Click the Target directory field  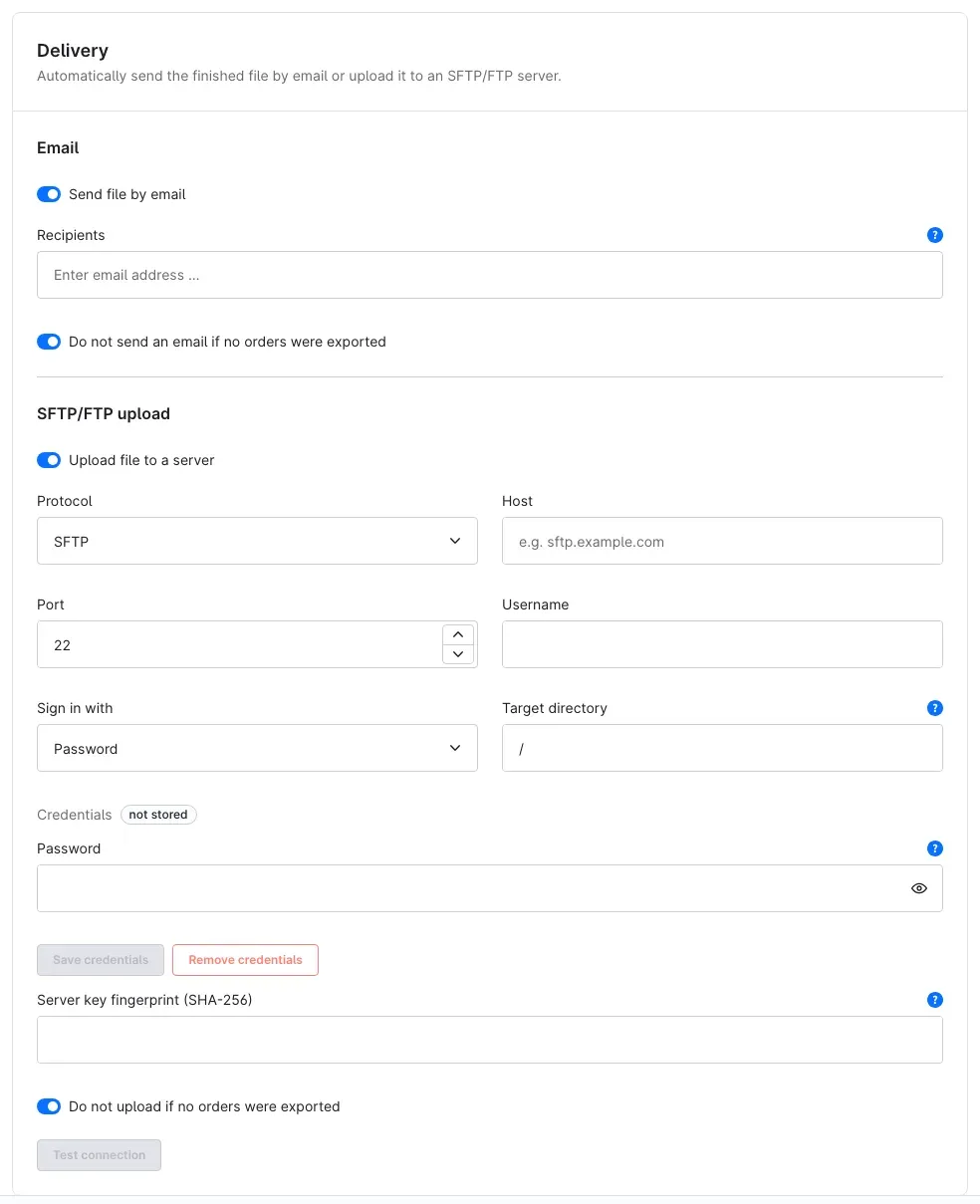pos(722,748)
